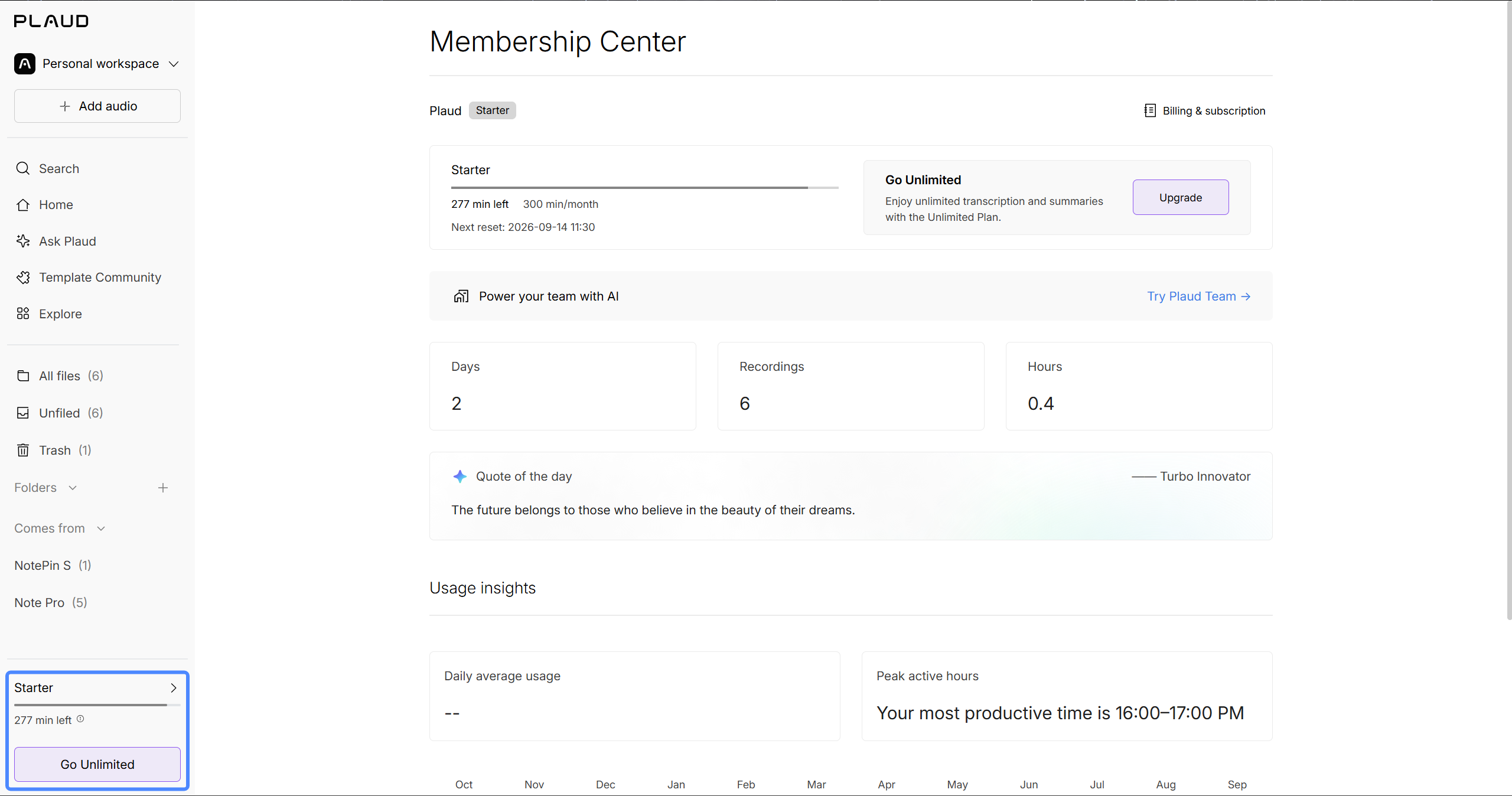
Task: Click the Billing & subscription receipt icon
Action: pyautogui.click(x=1150, y=110)
